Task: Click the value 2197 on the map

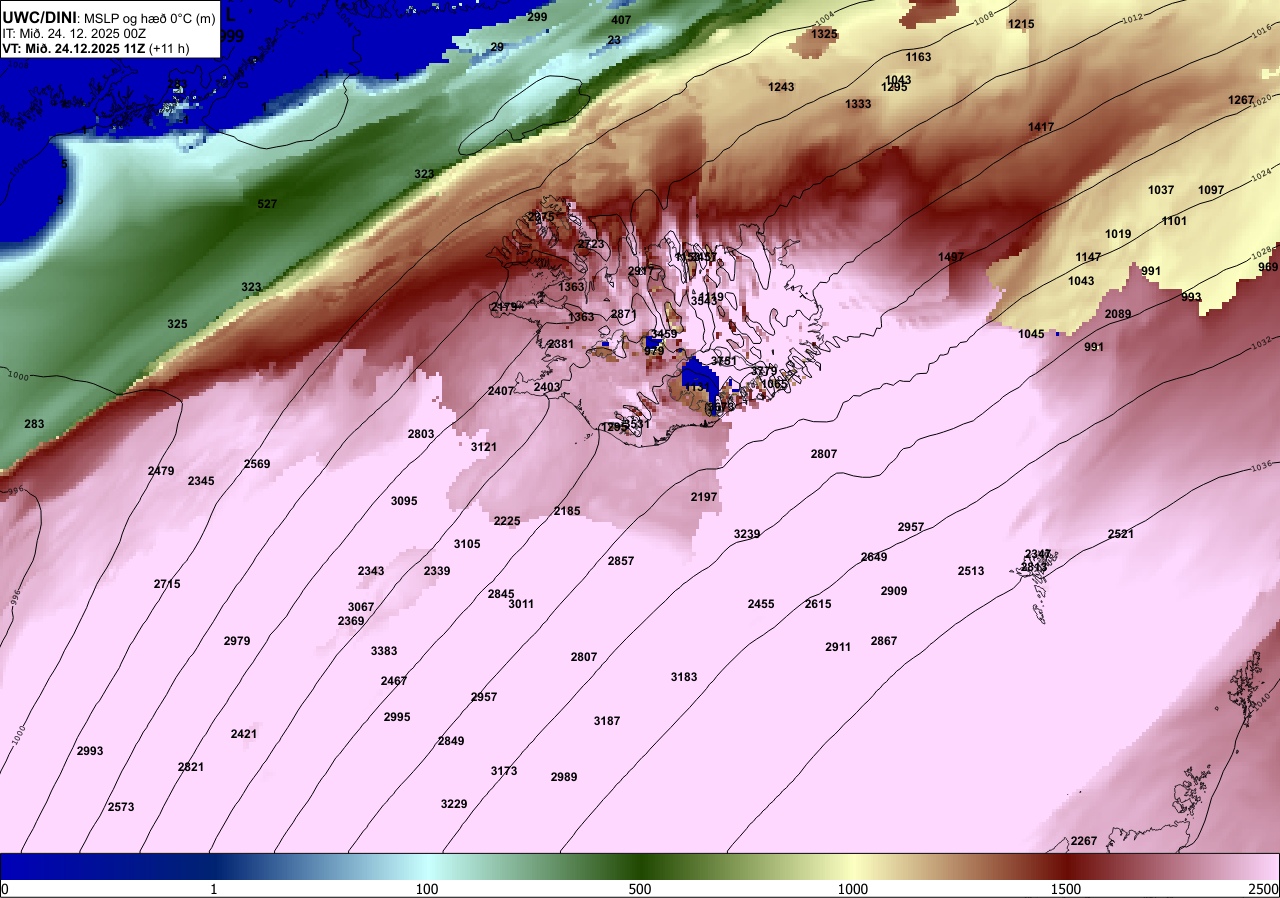Action: pos(704,497)
